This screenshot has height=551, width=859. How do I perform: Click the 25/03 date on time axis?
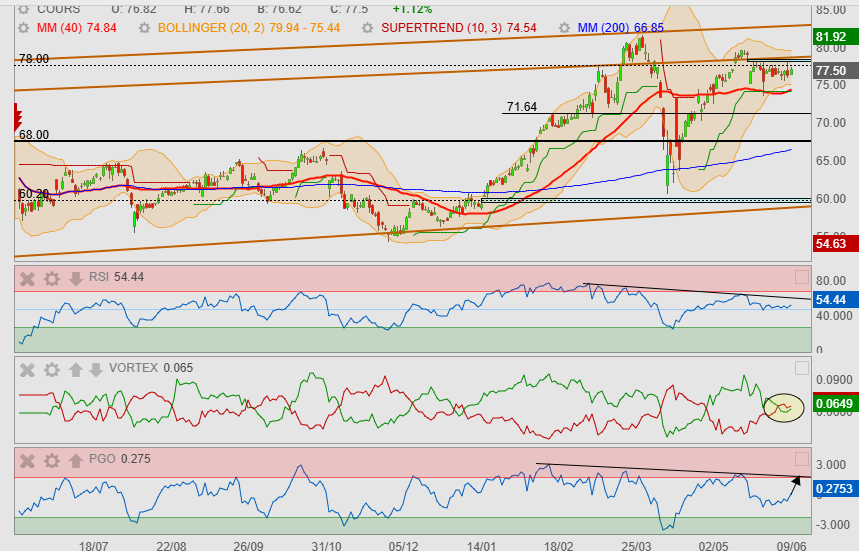636,546
